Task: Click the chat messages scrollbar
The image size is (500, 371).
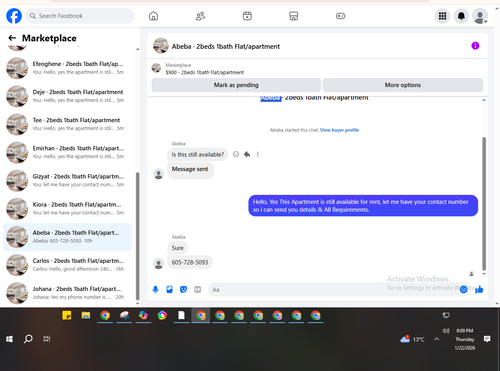Action: (x=484, y=203)
